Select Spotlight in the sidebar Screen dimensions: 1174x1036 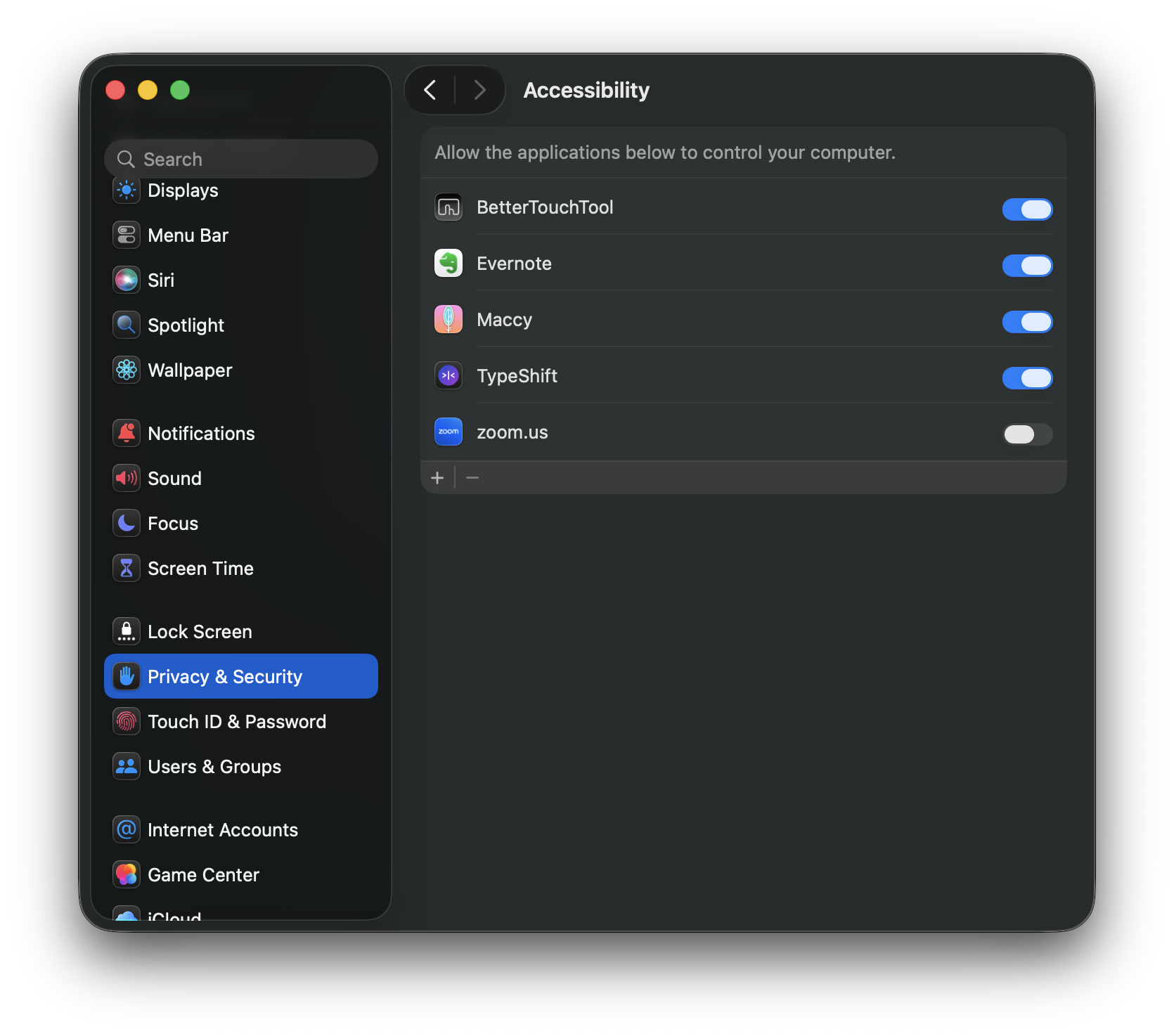point(241,325)
